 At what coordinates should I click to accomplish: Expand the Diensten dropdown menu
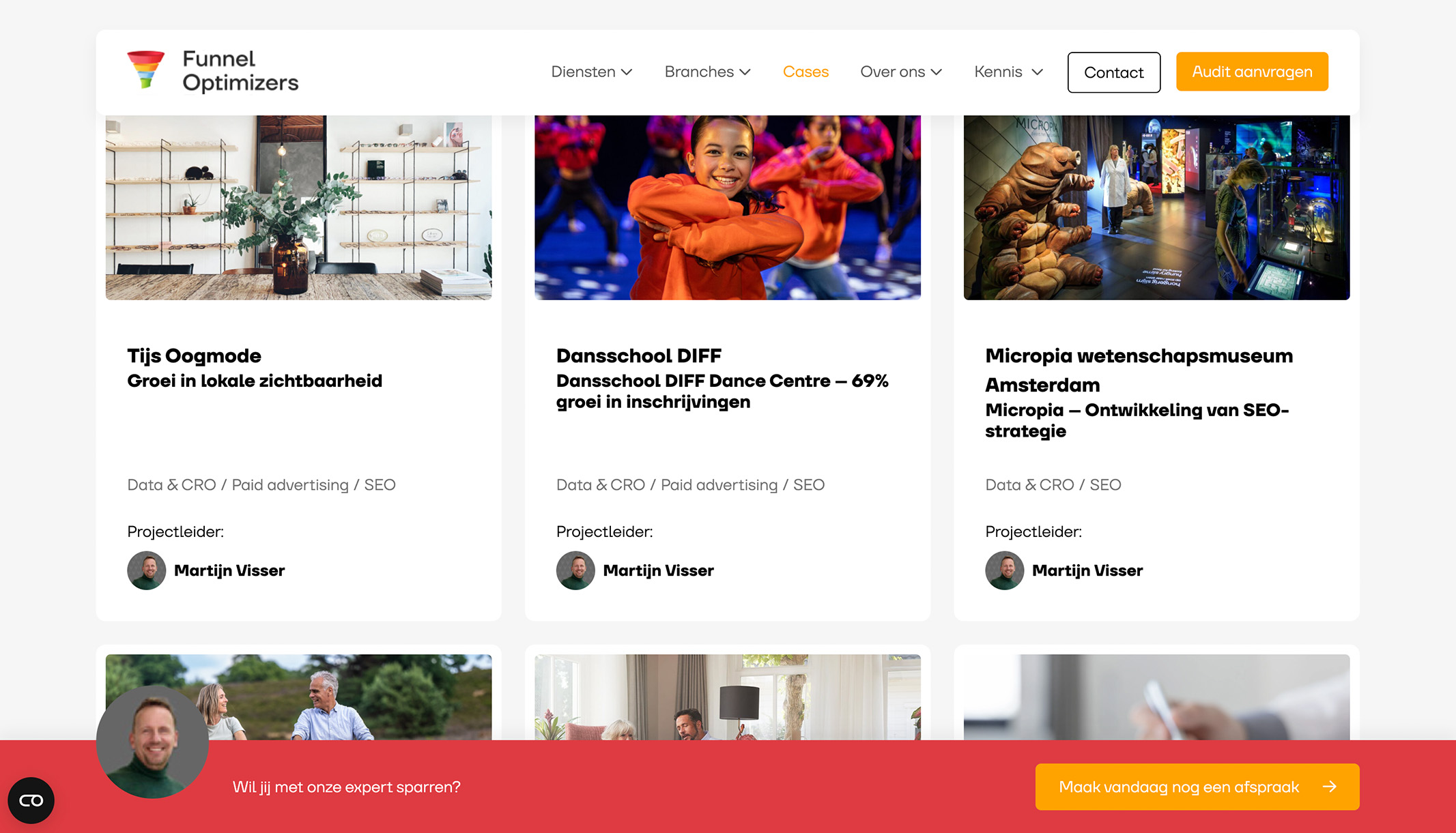coord(592,72)
